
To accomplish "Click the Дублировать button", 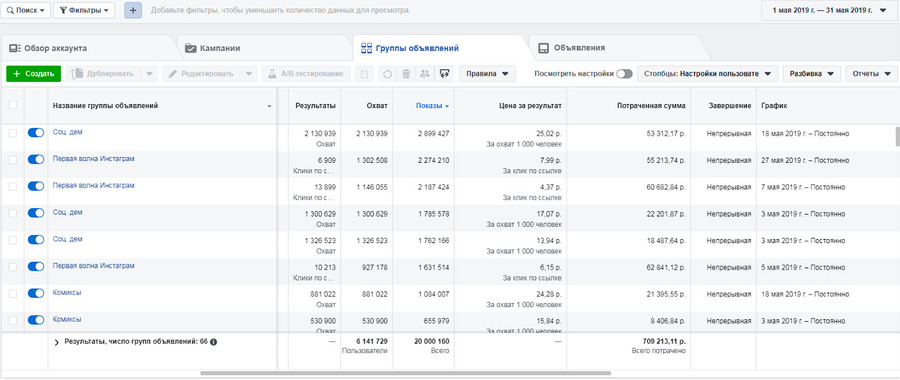I will click(104, 74).
